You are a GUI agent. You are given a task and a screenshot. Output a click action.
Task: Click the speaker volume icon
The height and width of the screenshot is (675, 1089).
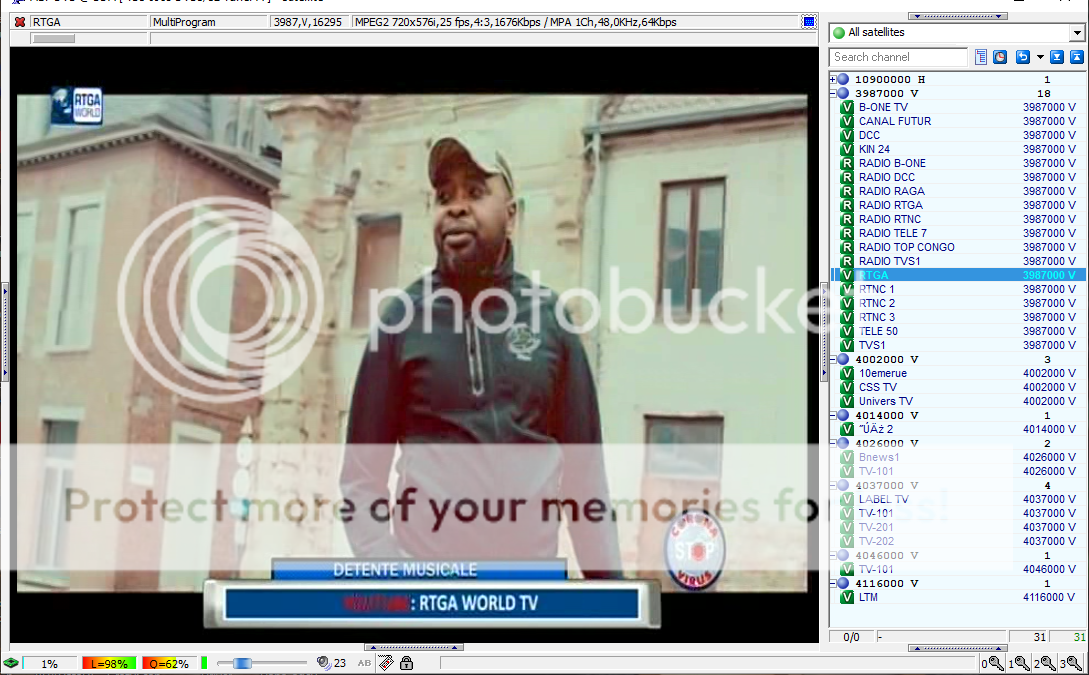(323, 663)
